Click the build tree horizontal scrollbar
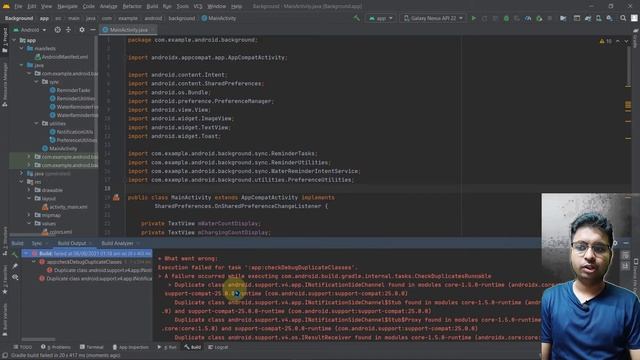This screenshot has height=360, width=640. coord(38,339)
